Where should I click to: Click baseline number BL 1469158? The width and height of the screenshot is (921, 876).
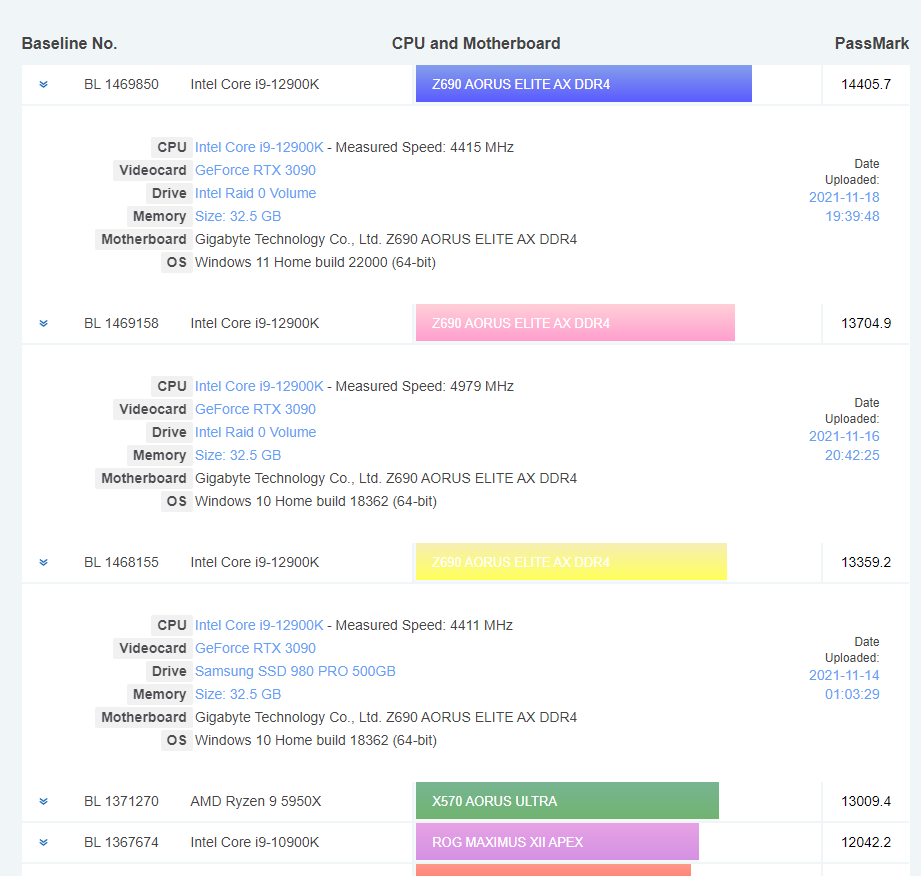121,323
